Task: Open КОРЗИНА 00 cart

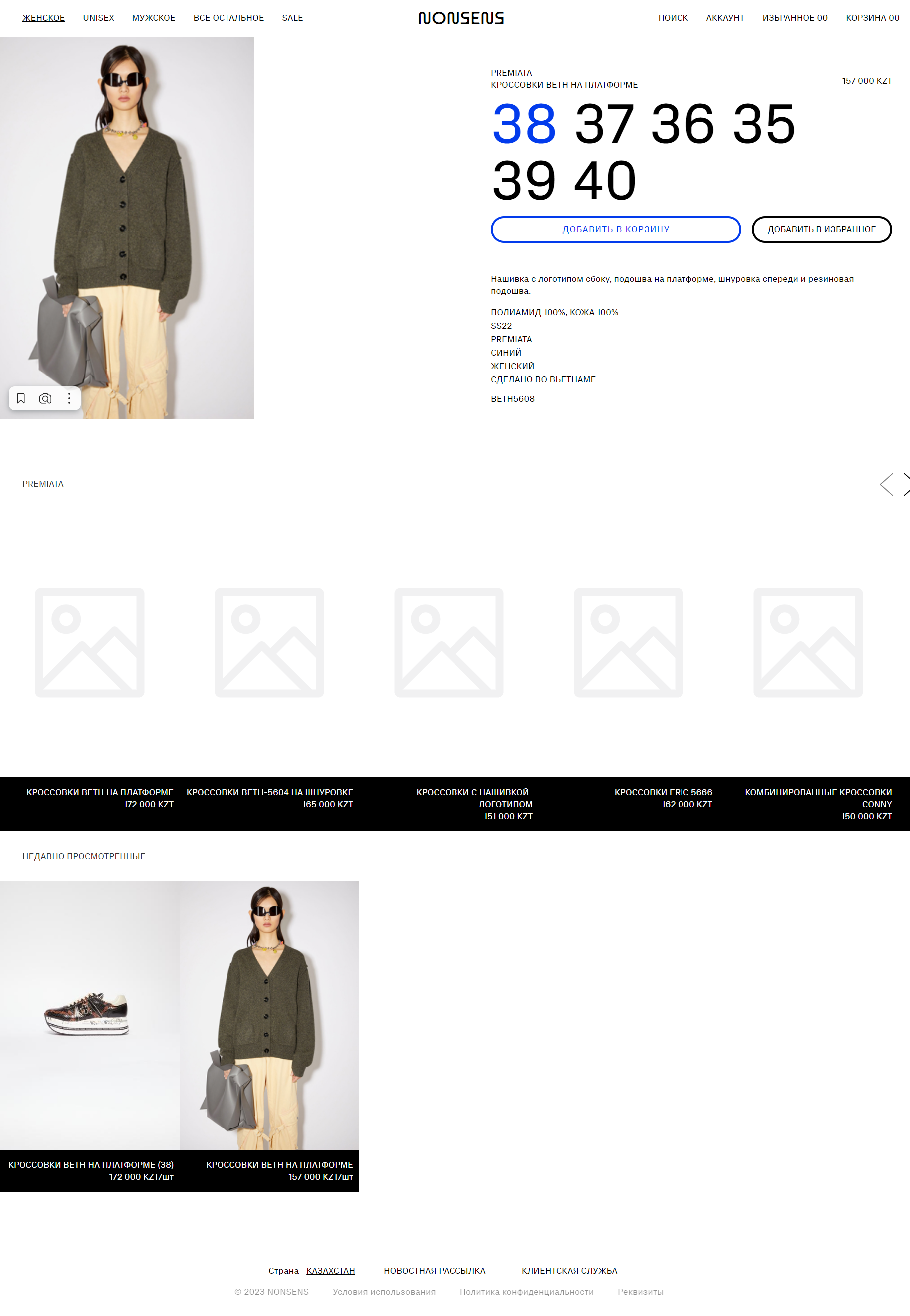Action: click(872, 18)
